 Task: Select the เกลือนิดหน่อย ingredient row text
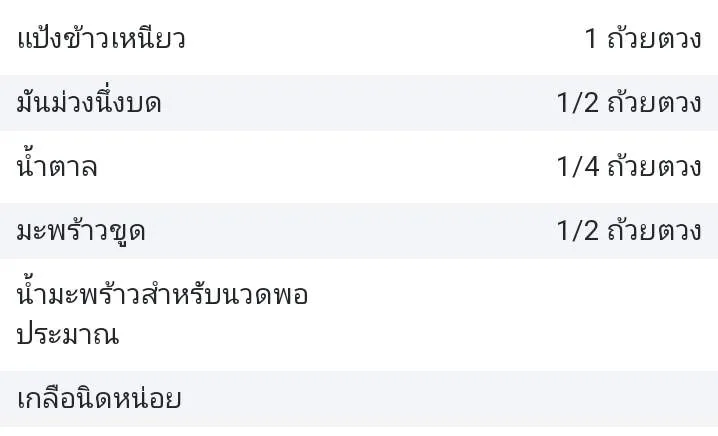point(99,398)
